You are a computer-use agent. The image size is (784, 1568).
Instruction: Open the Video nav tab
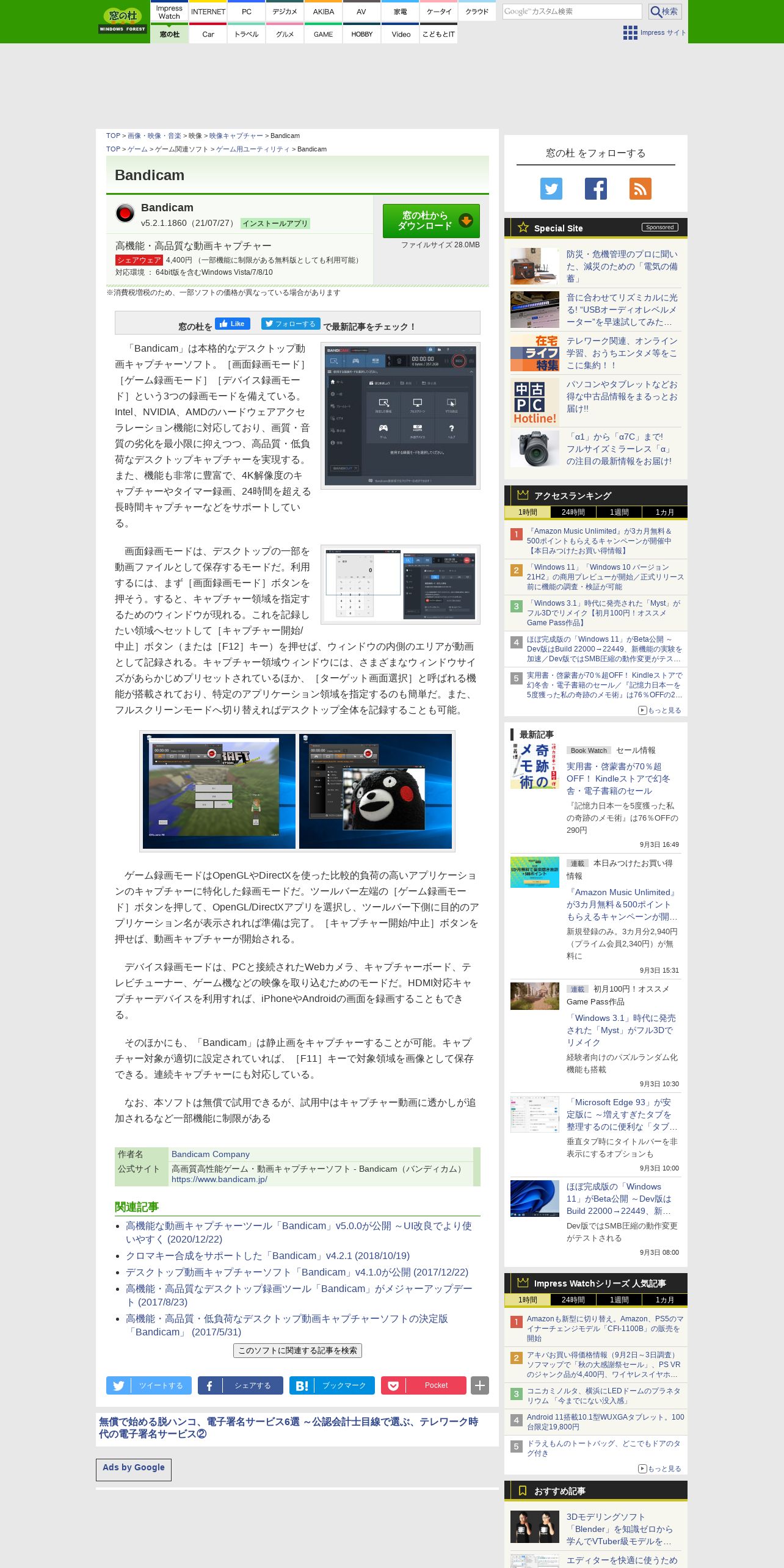coord(401,34)
